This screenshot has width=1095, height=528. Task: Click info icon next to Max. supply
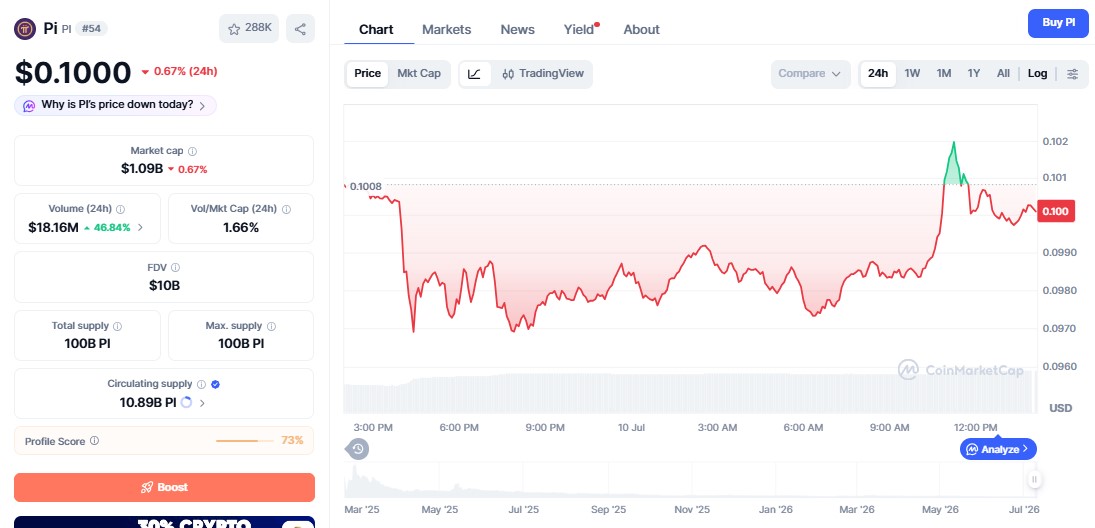click(x=271, y=326)
